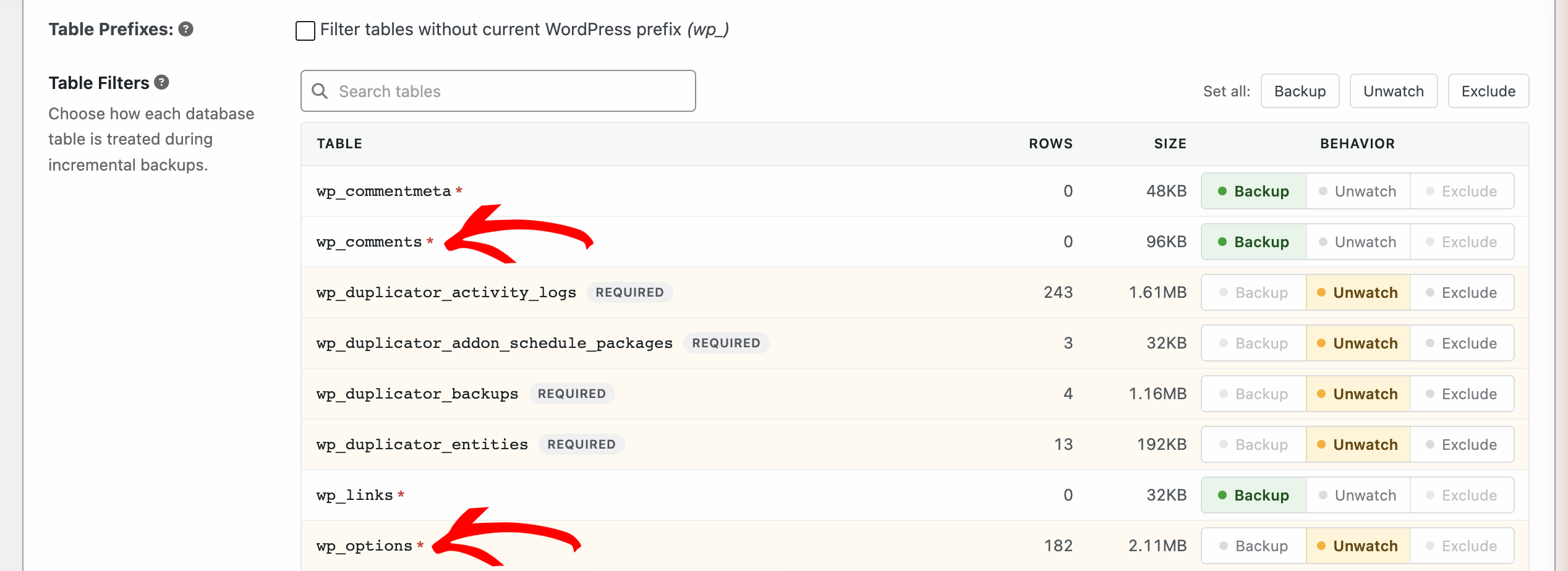
Task: Click the wp_links table name
Action: pos(355,496)
